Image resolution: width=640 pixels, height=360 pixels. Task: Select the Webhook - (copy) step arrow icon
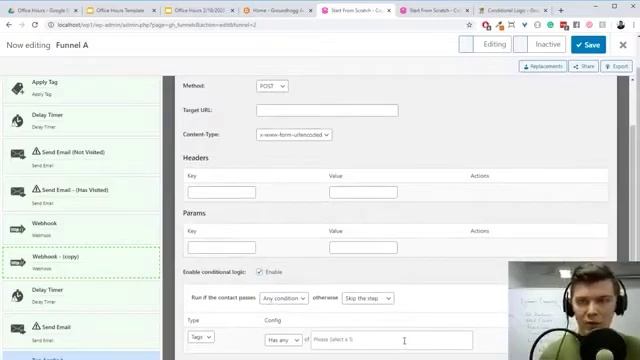(x=18, y=262)
